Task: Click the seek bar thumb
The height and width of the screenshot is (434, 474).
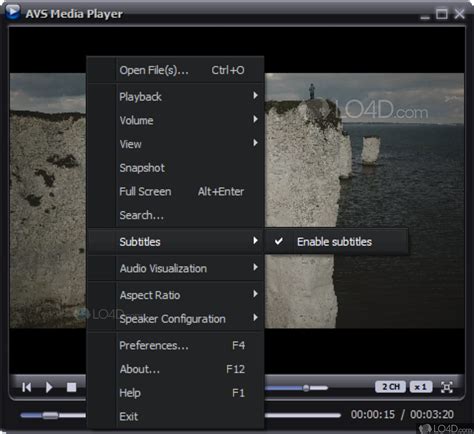Action: coord(50,415)
